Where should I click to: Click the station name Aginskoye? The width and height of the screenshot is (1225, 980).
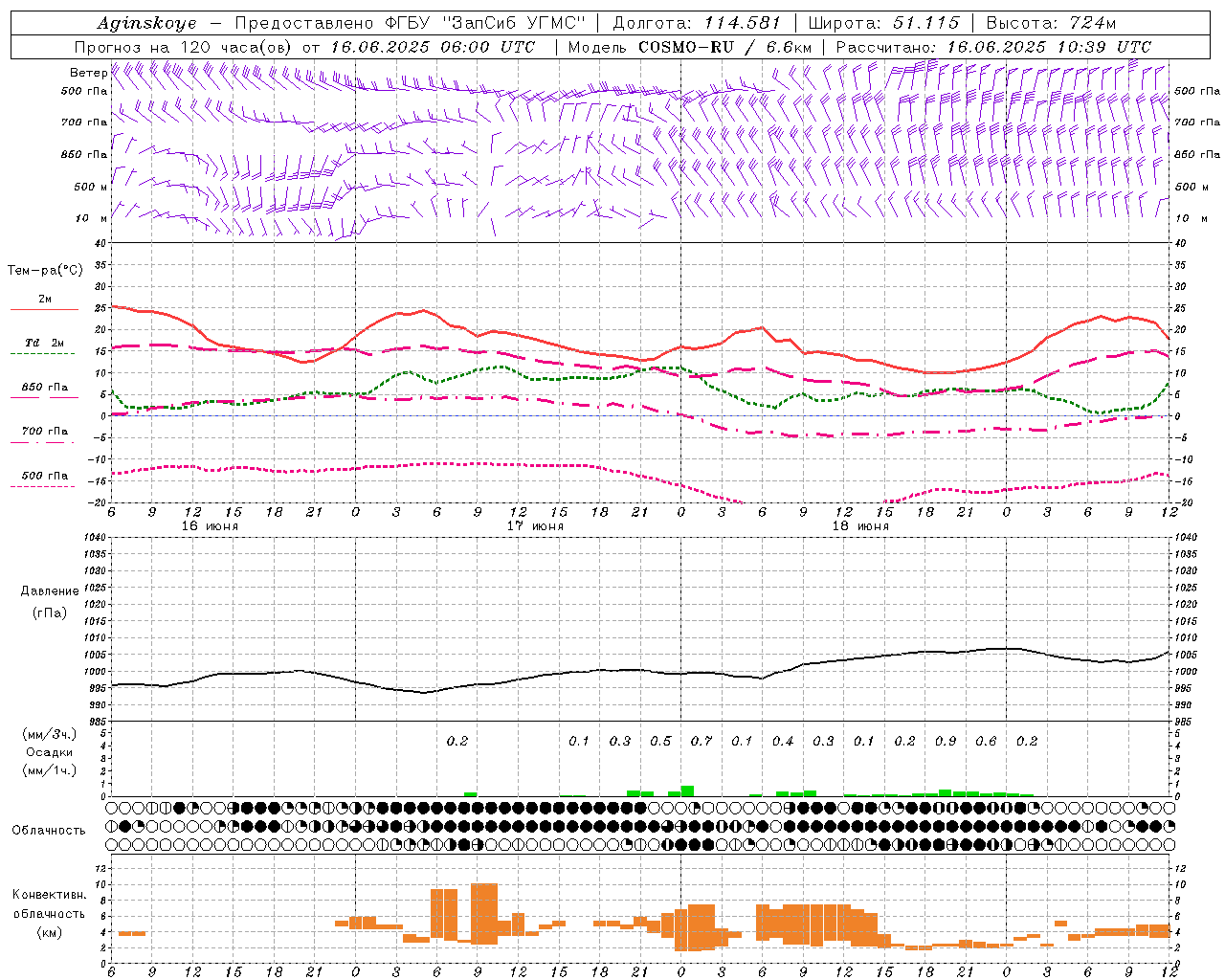click(146, 23)
